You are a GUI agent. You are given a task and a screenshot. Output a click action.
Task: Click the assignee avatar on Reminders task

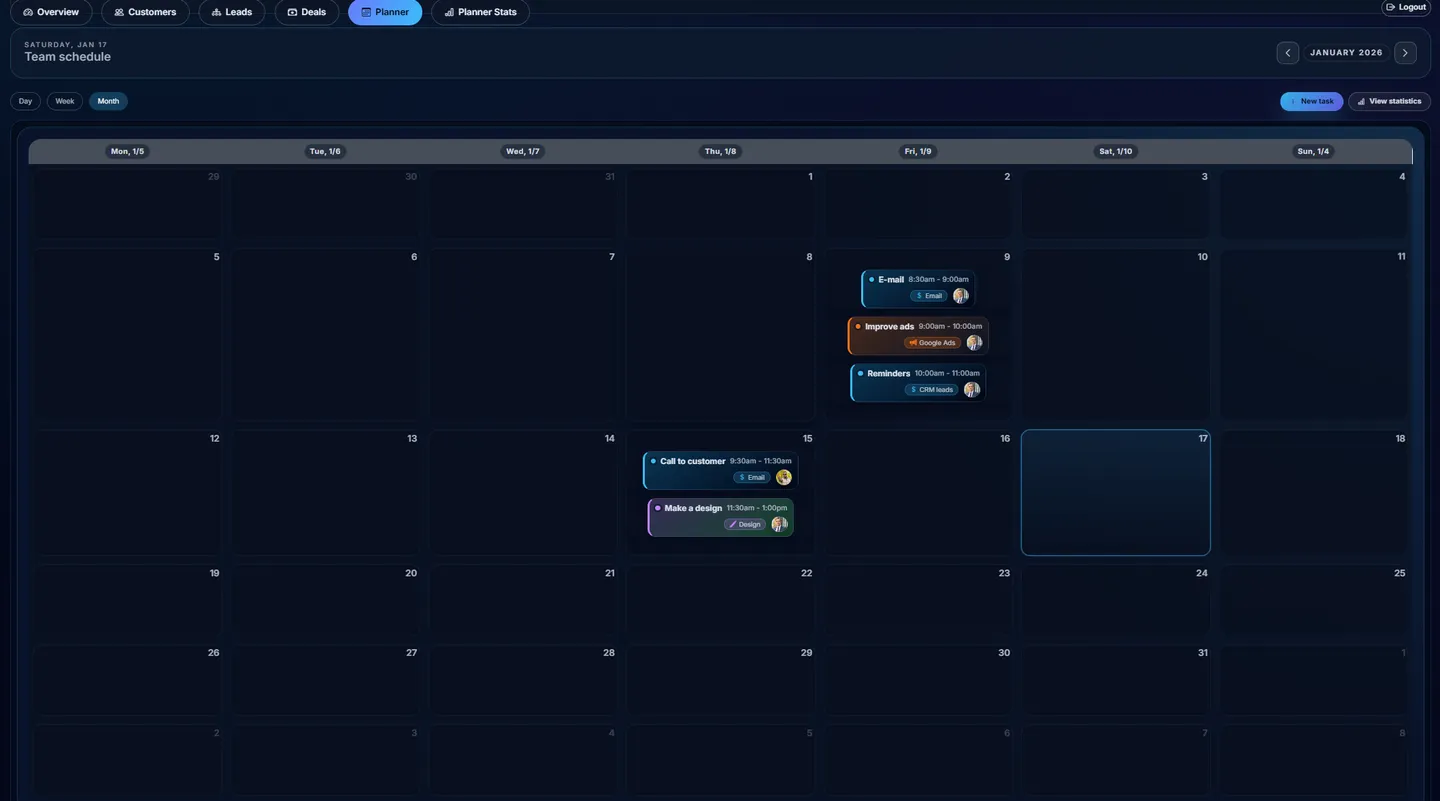point(972,390)
